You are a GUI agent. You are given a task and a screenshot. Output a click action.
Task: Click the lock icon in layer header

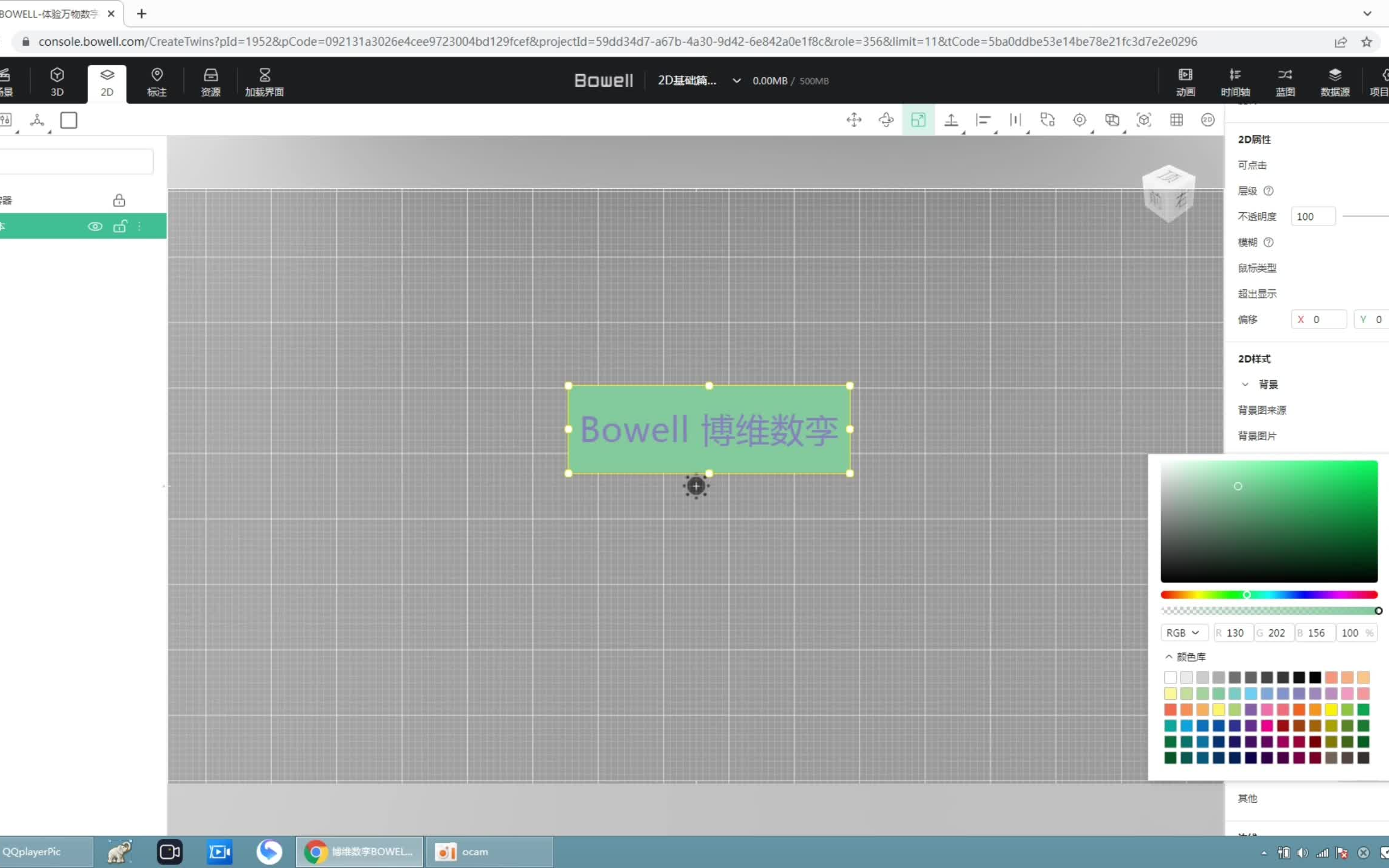pos(119,200)
